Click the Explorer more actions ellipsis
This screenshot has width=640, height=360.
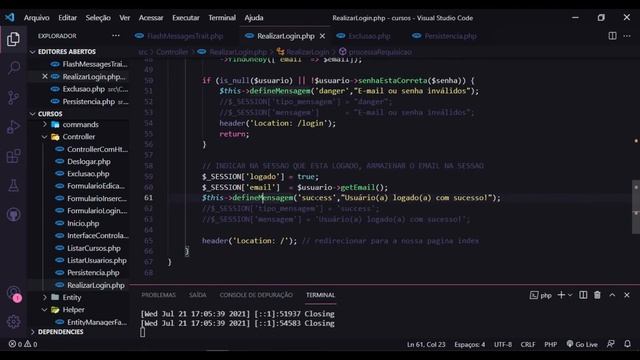click(x=116, y=36)
